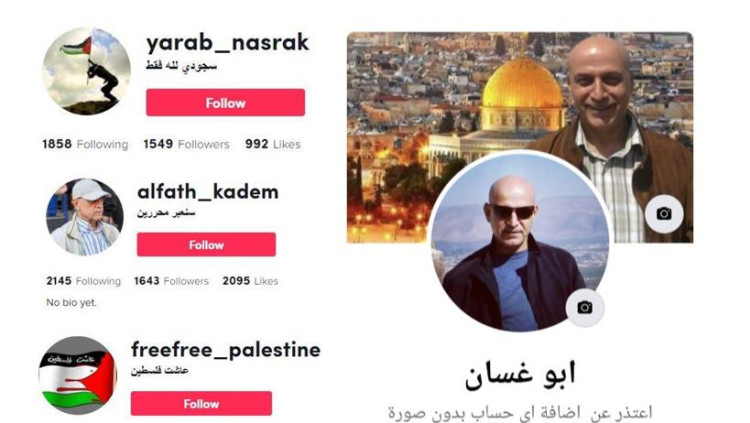Open yarab_nasrak's flag avatar
The width and height of the screenshot is (750, 423).
pyautogui.click(x=87, y=71)
